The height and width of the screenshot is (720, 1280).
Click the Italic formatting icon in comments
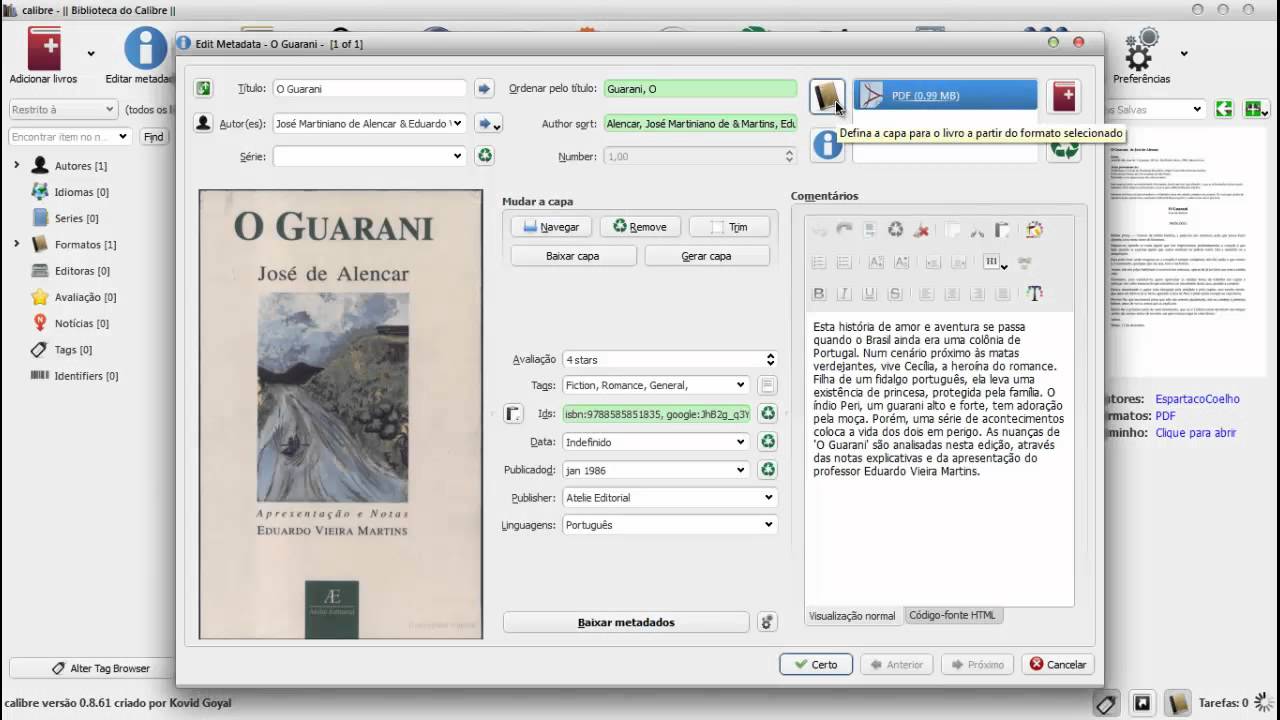844,293
